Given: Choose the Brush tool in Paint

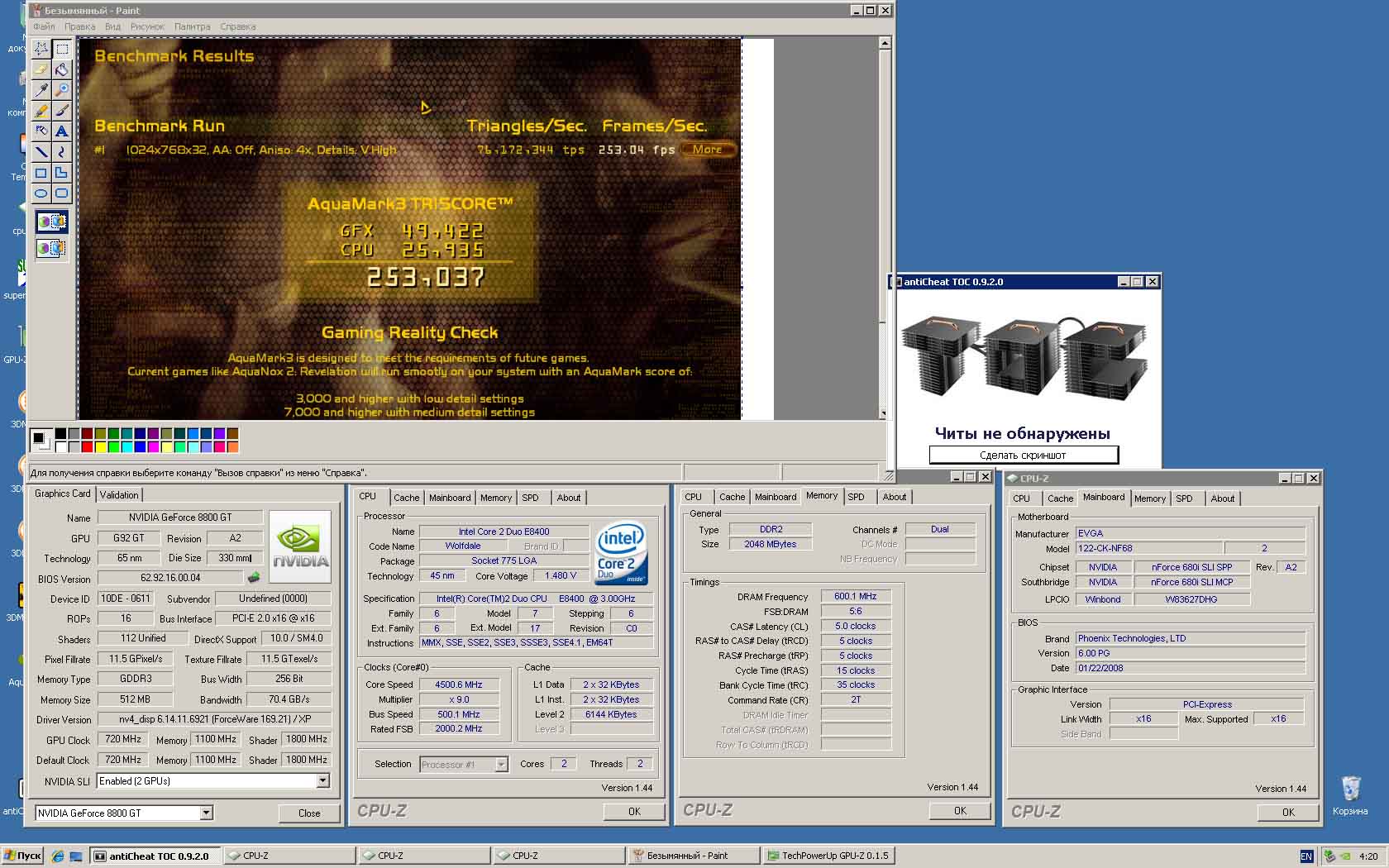Looking at the screenshot, I should pyautogui.click(x=62, y=111).
